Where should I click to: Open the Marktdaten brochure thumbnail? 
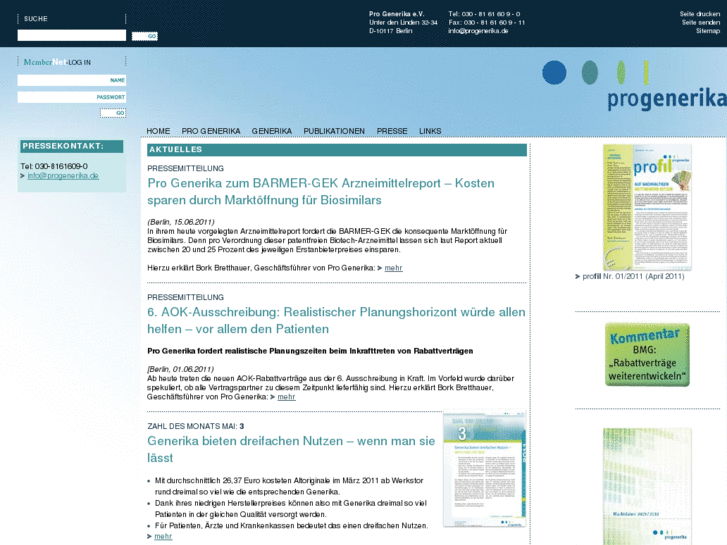pos(647,486)
